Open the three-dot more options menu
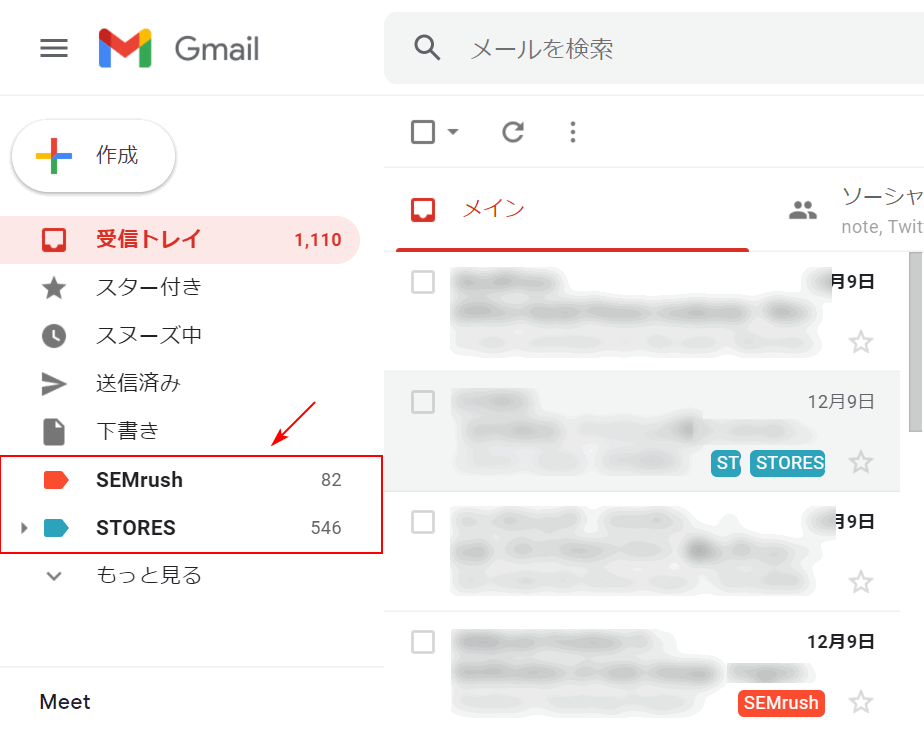This screenshot has height=730, width=924. 573,132
